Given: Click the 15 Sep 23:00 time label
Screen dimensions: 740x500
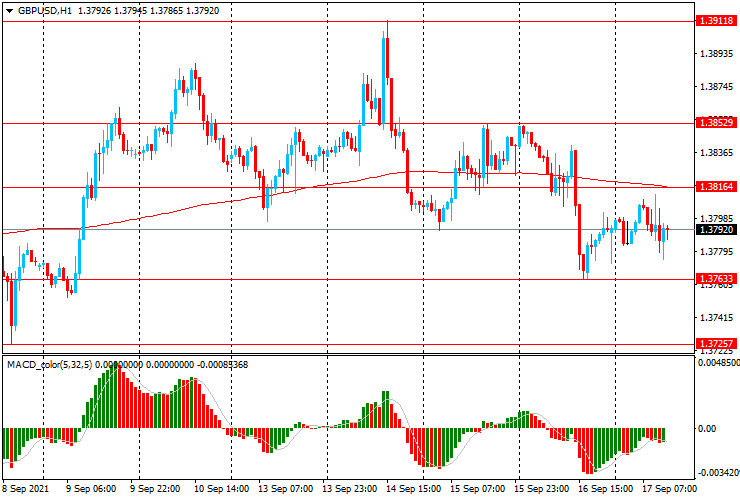Looking at the screenshot, I should pos(542,489).
